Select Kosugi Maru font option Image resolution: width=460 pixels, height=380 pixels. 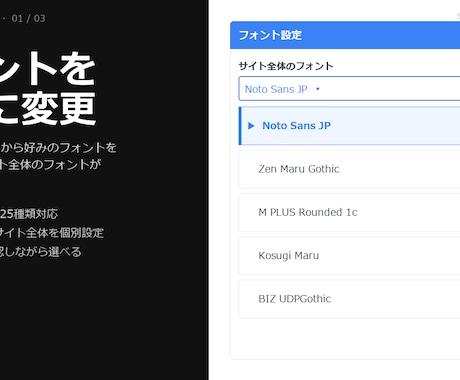pyautogui.click(x=349, y=256)
